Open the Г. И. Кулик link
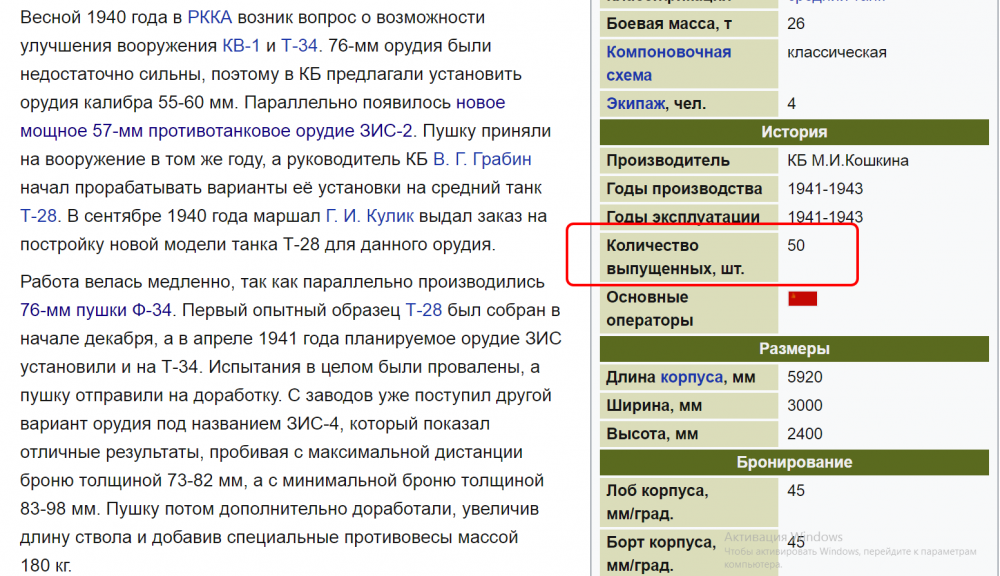 coord(370,216)
